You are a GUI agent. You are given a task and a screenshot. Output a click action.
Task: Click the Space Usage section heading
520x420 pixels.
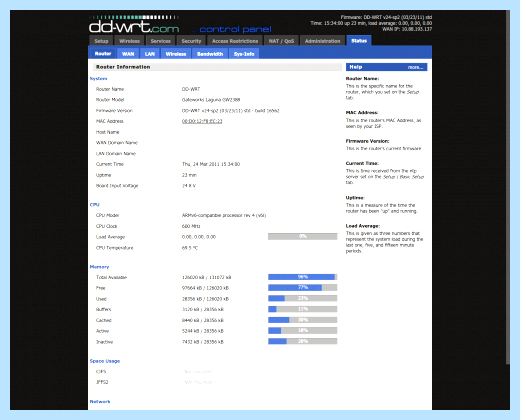click(105, 361)
